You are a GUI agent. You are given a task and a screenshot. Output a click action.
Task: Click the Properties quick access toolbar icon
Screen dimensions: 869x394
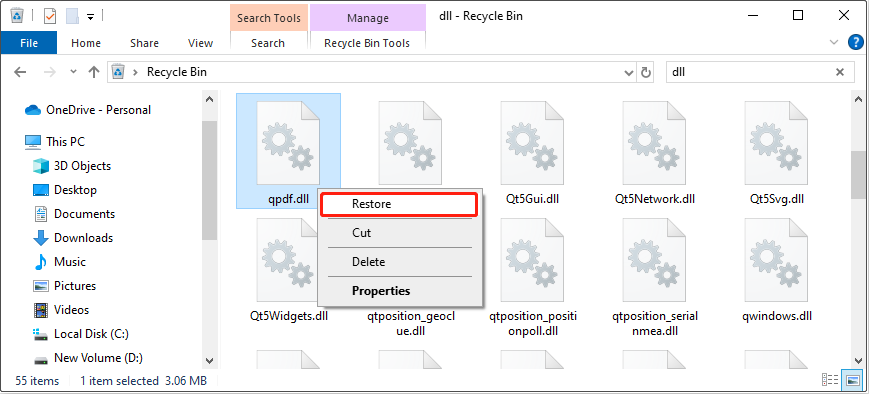coord(50,16)
